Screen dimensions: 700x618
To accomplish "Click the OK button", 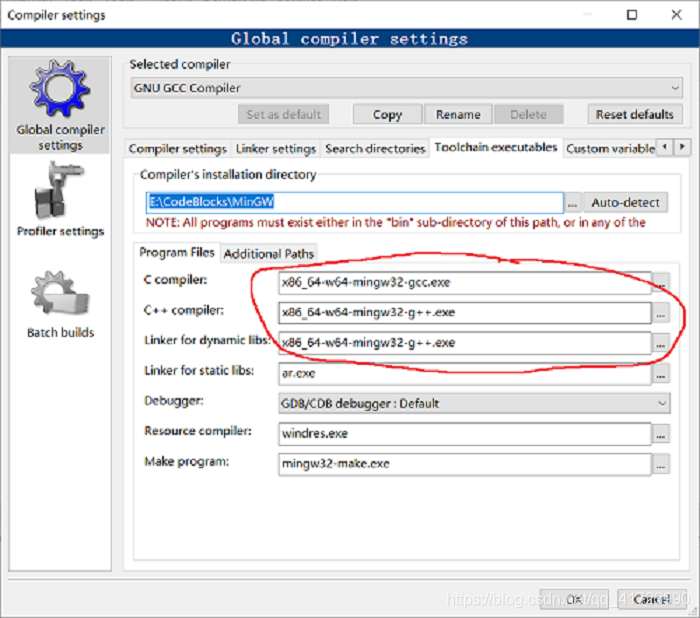I will tap(575, 599).
